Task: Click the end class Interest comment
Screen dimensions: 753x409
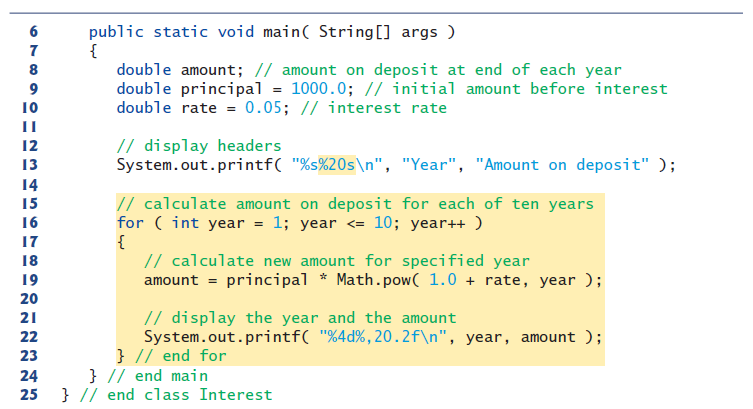Action: pos(176,395)
